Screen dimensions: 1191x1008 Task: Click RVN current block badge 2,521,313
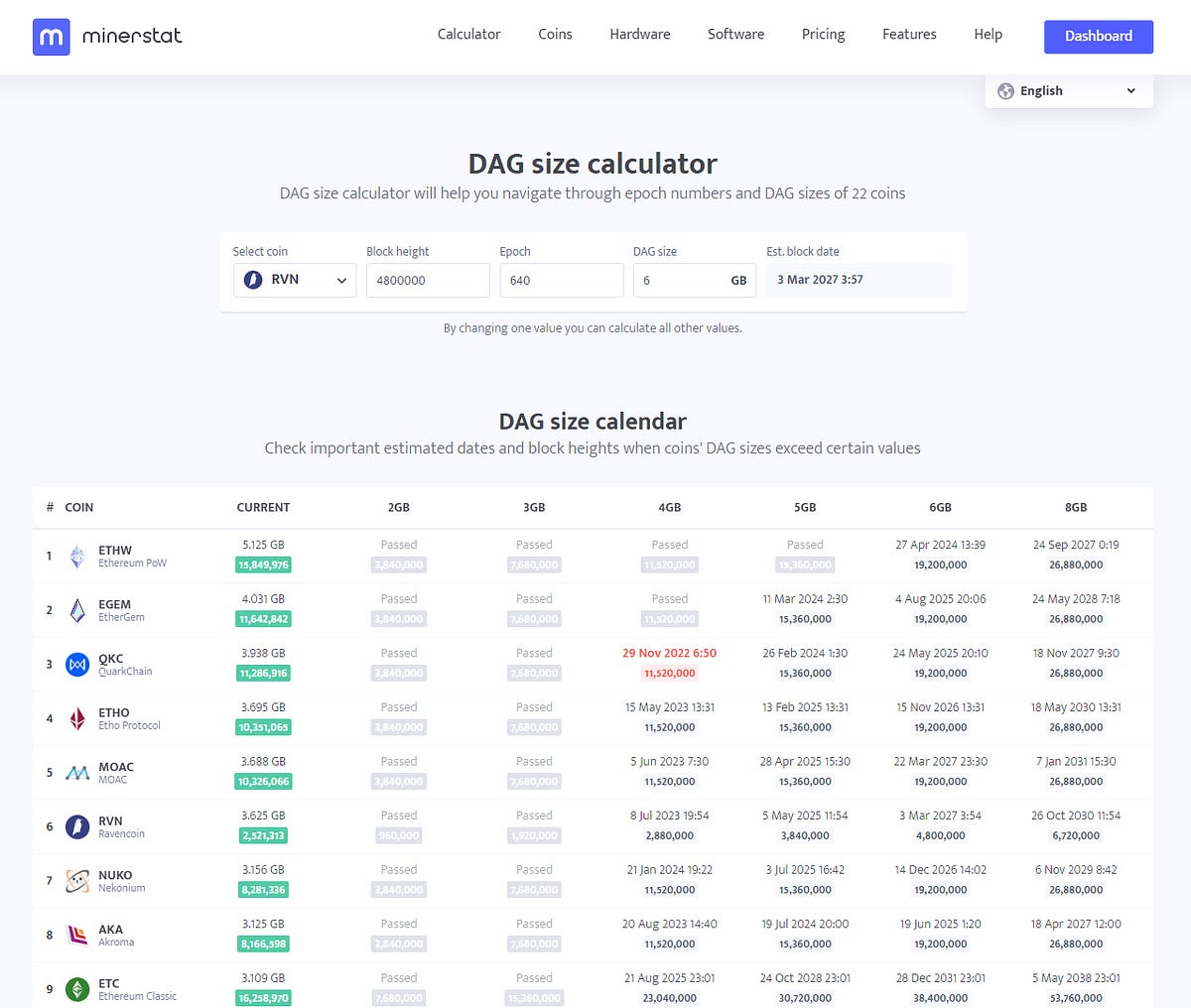point(263,835)
